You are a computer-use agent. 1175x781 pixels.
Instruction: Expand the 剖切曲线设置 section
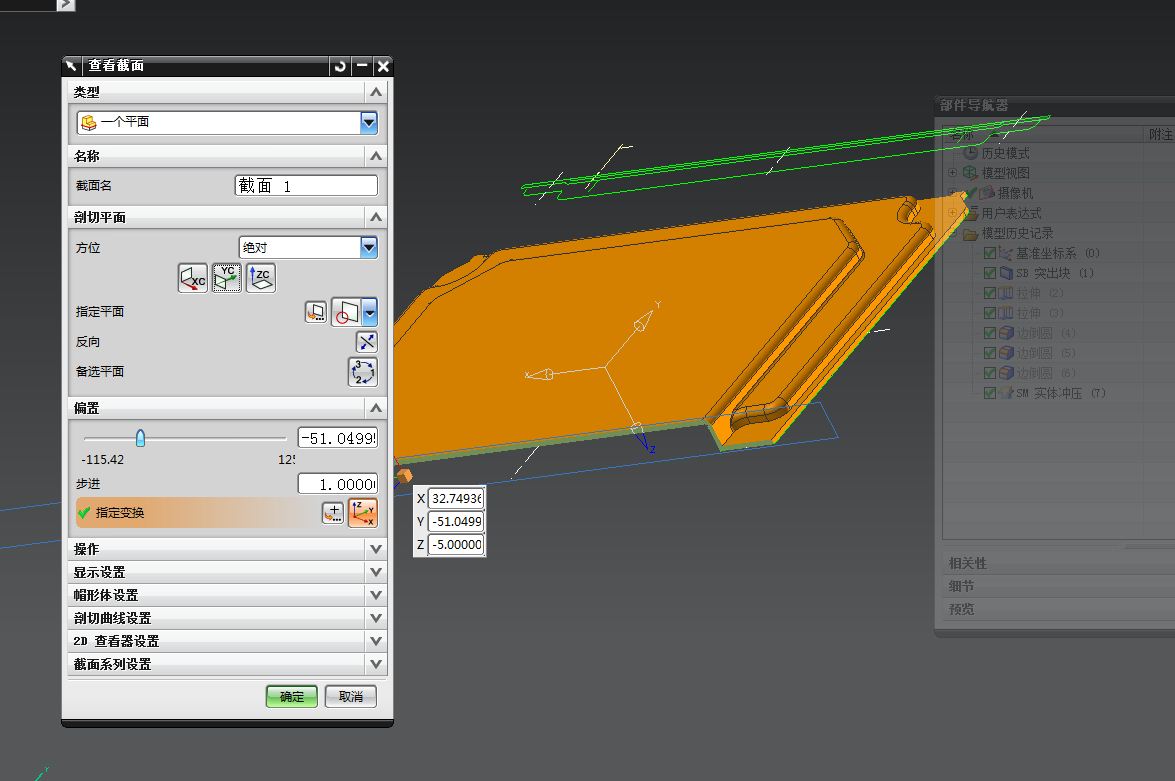(376, 618)
